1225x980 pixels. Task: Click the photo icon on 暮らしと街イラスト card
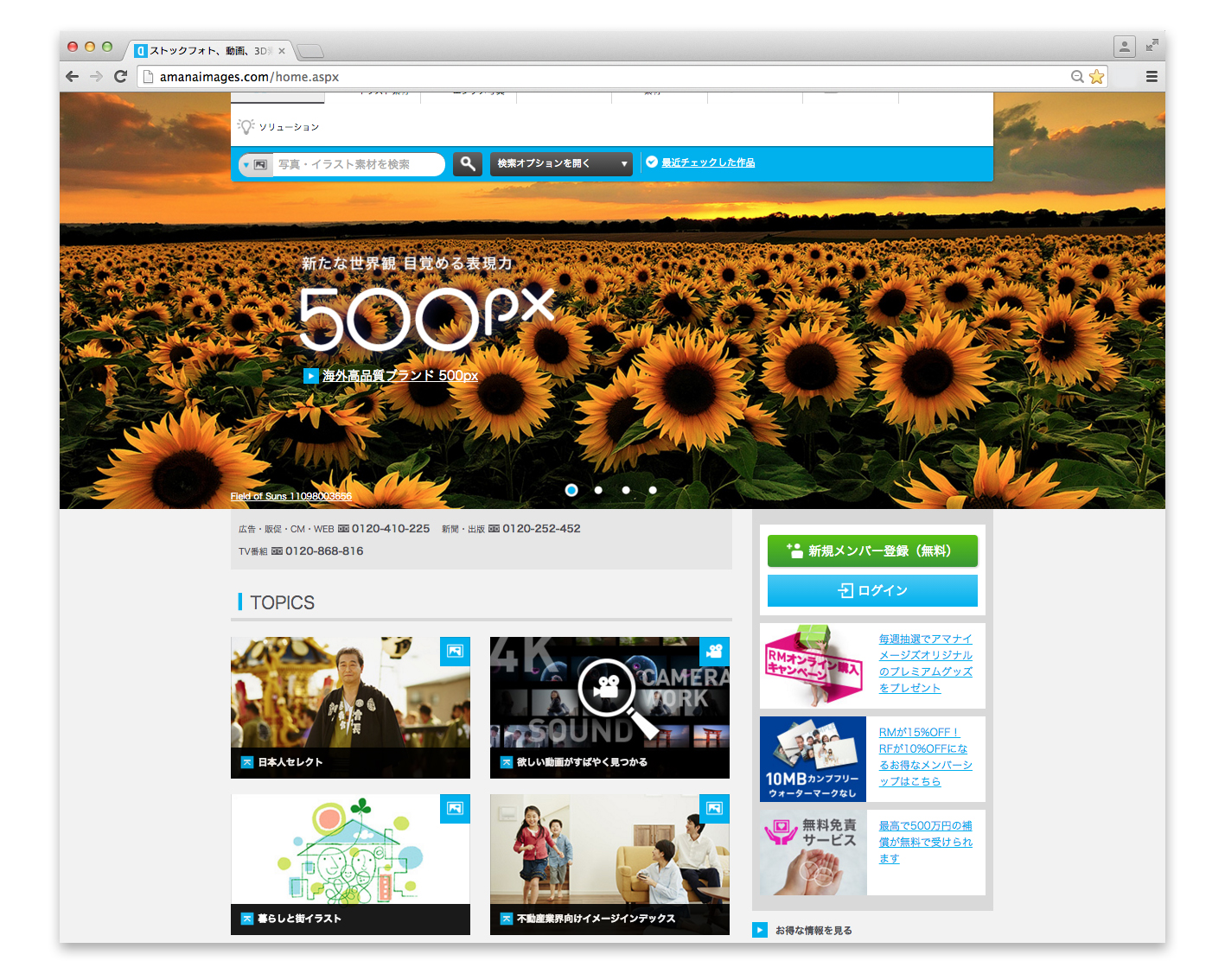pos(455,809)
